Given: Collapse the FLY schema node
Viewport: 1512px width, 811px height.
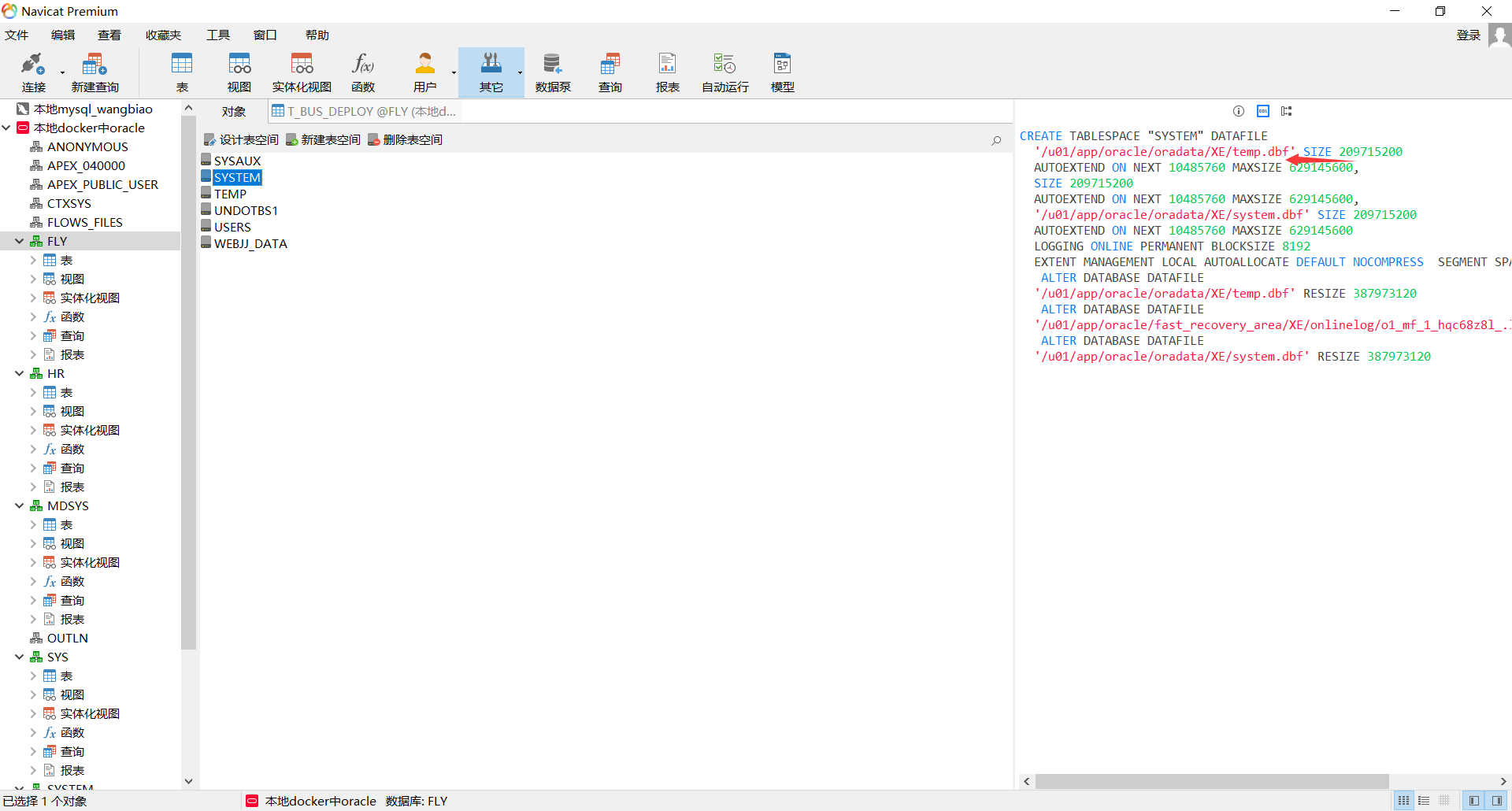Looking at the screenshot, I should pyautogui.click(x=19, y=241).
